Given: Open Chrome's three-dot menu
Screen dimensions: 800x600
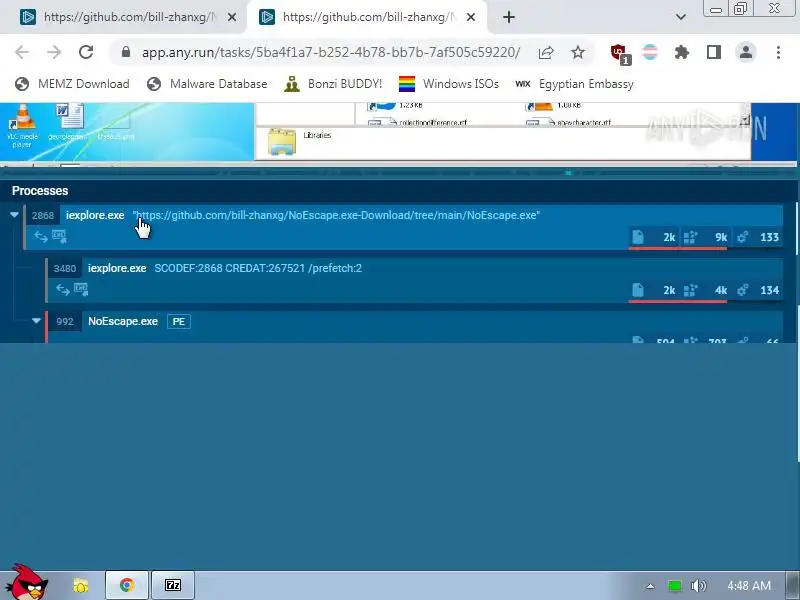Looking at the screenshot, I should click(x=778, y=52).
